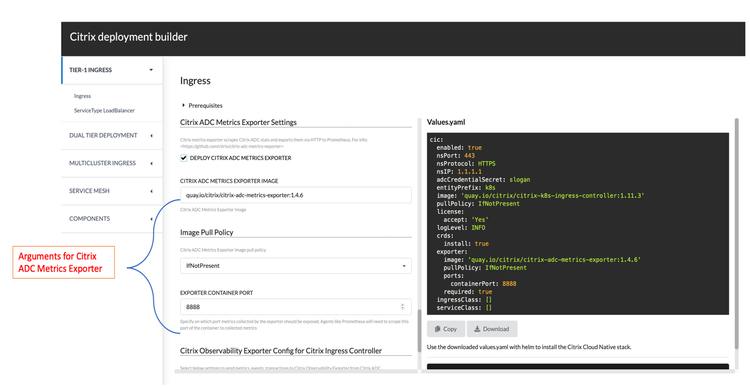The width and height of the screenshot is (750, 388).
Task: Collapse the TIER-1 INGRESS sidebar section
Action: pyautogui.click(x=112, y=70)
